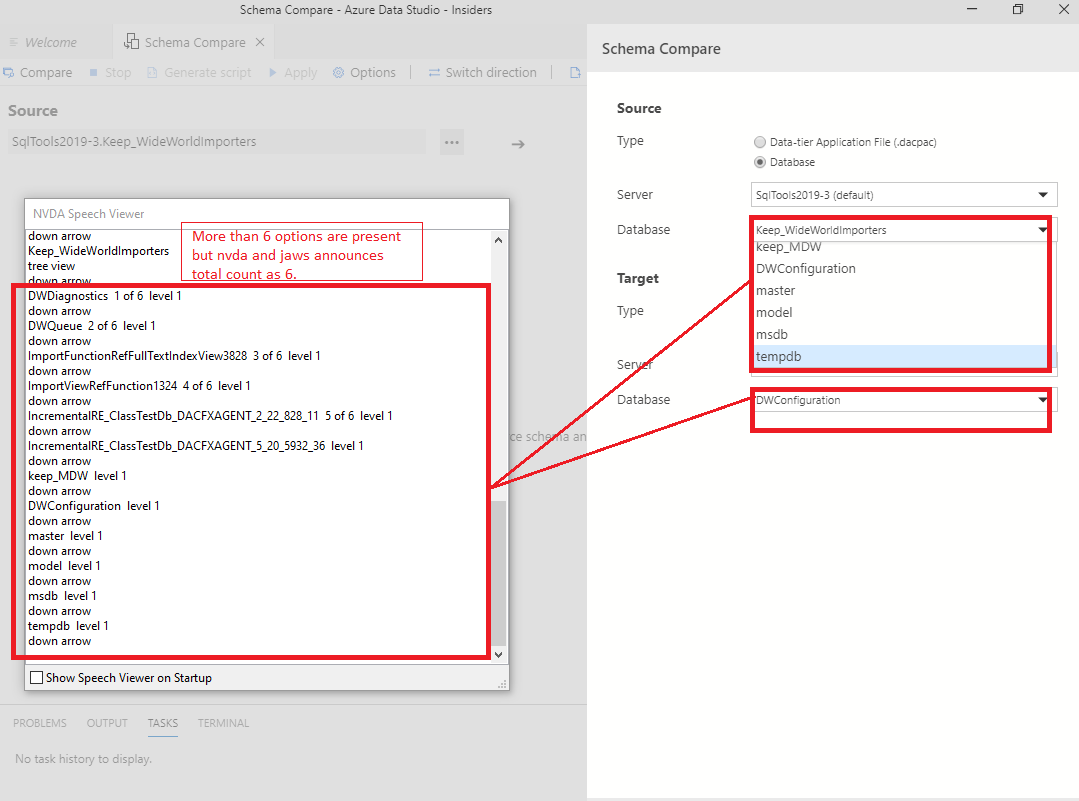Run the Compare action in the toolbar

(38, 72)
